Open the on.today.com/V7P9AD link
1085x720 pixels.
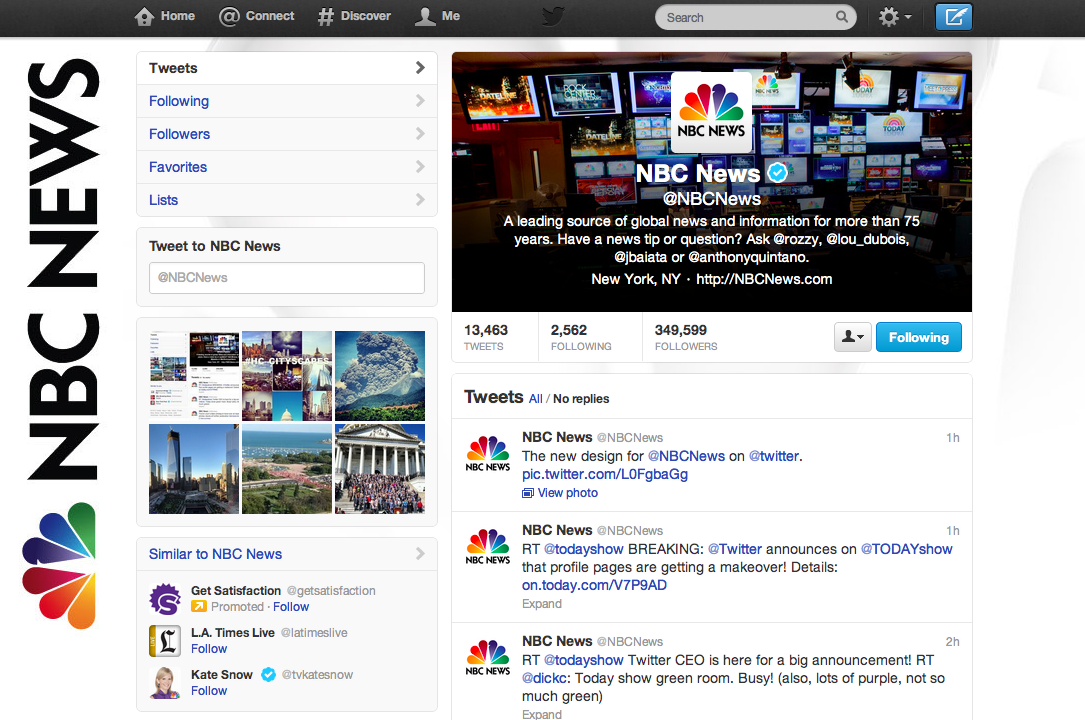[594, 585]
